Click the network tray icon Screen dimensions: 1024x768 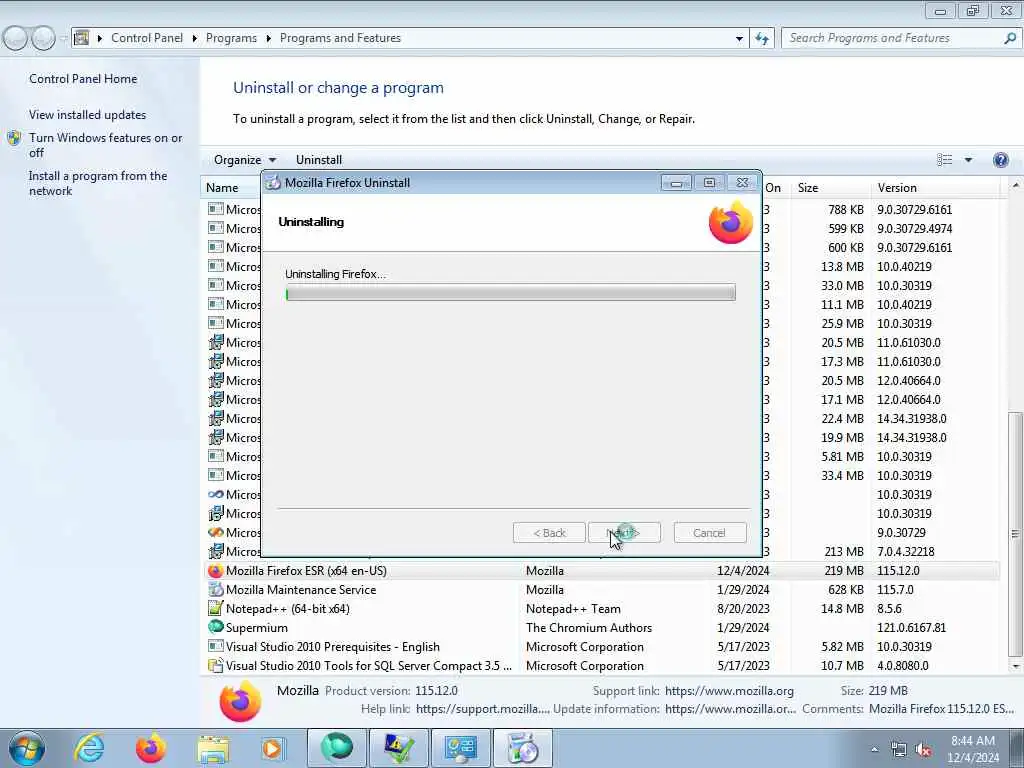(899, 750)
